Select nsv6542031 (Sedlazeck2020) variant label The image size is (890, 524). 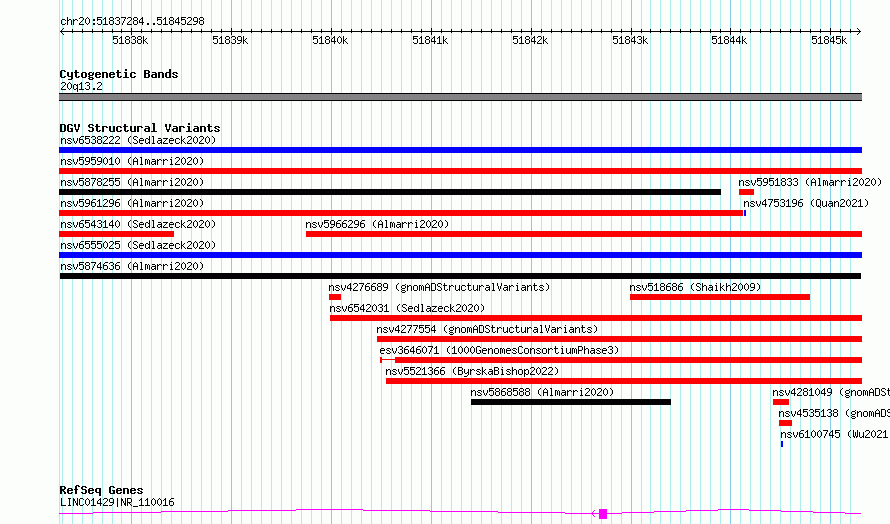407,308
